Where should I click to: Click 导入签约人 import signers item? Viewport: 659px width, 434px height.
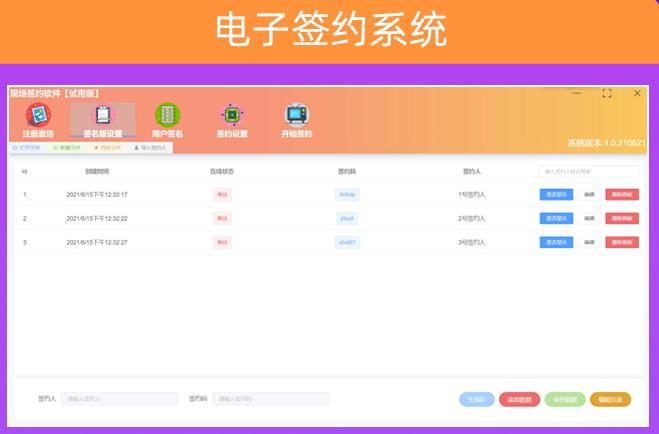[x=150, y=148]
